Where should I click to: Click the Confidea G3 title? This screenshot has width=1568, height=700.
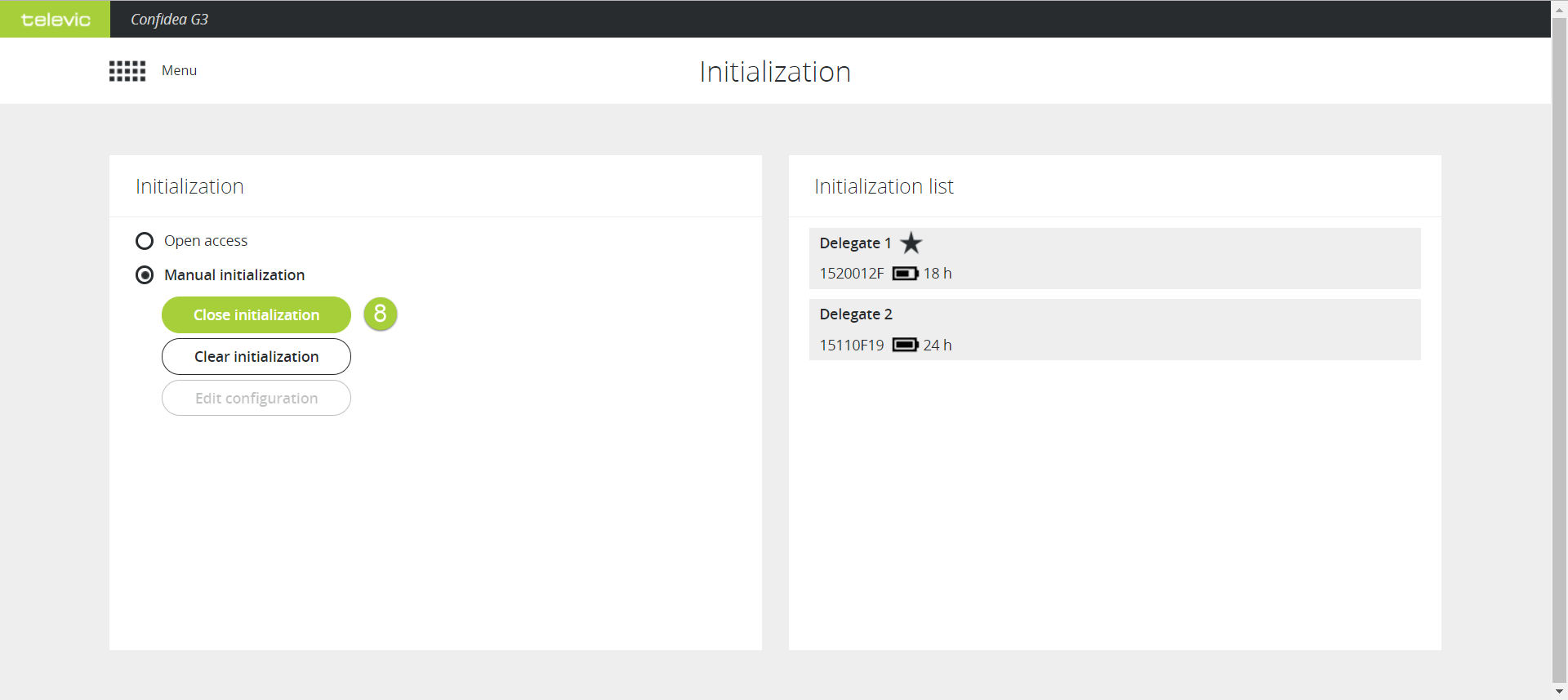coord(170,20)
